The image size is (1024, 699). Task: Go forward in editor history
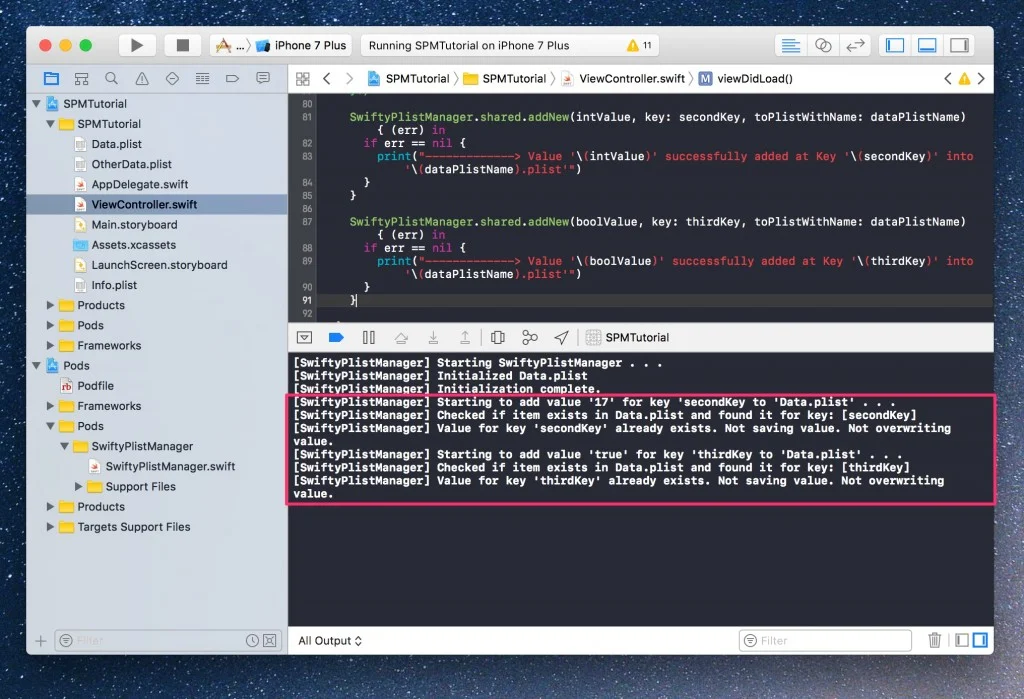coord(349,79)
